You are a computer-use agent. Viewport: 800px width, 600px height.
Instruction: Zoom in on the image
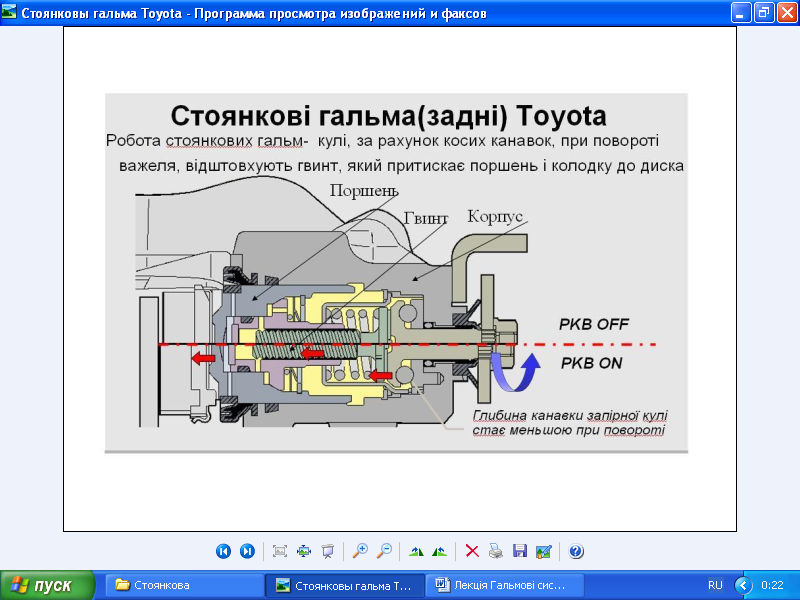tap(360, 551)
